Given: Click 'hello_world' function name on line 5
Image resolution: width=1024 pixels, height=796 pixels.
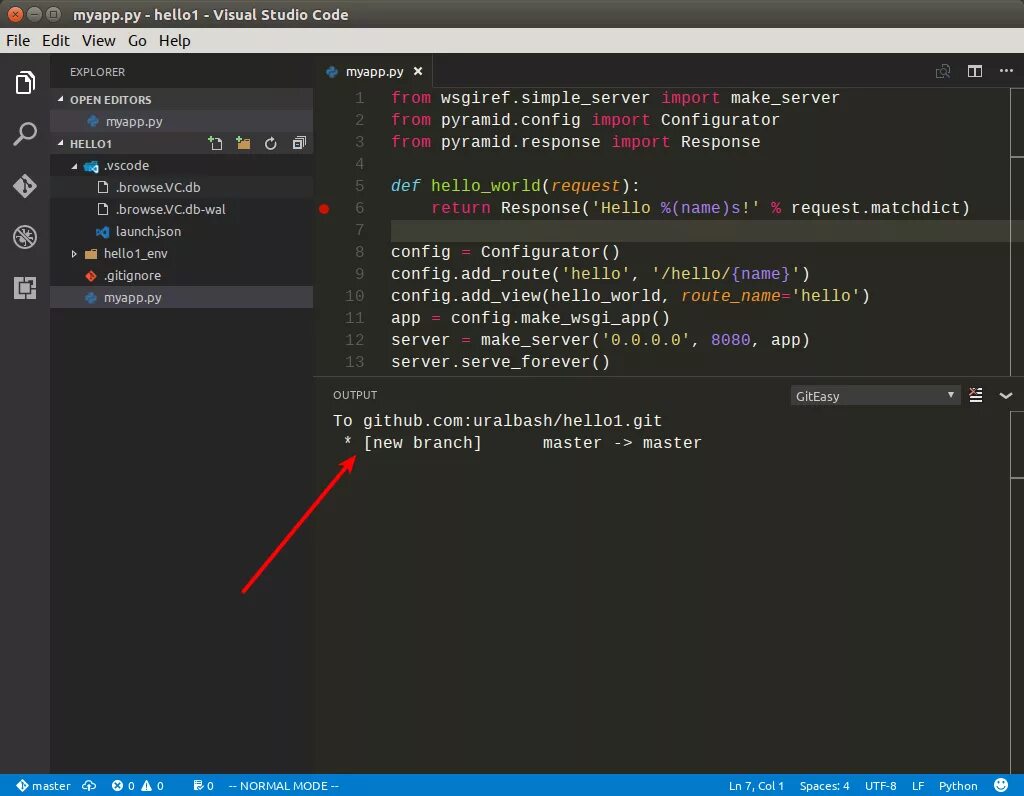Looking at the screenshot, I should [486, 186].
